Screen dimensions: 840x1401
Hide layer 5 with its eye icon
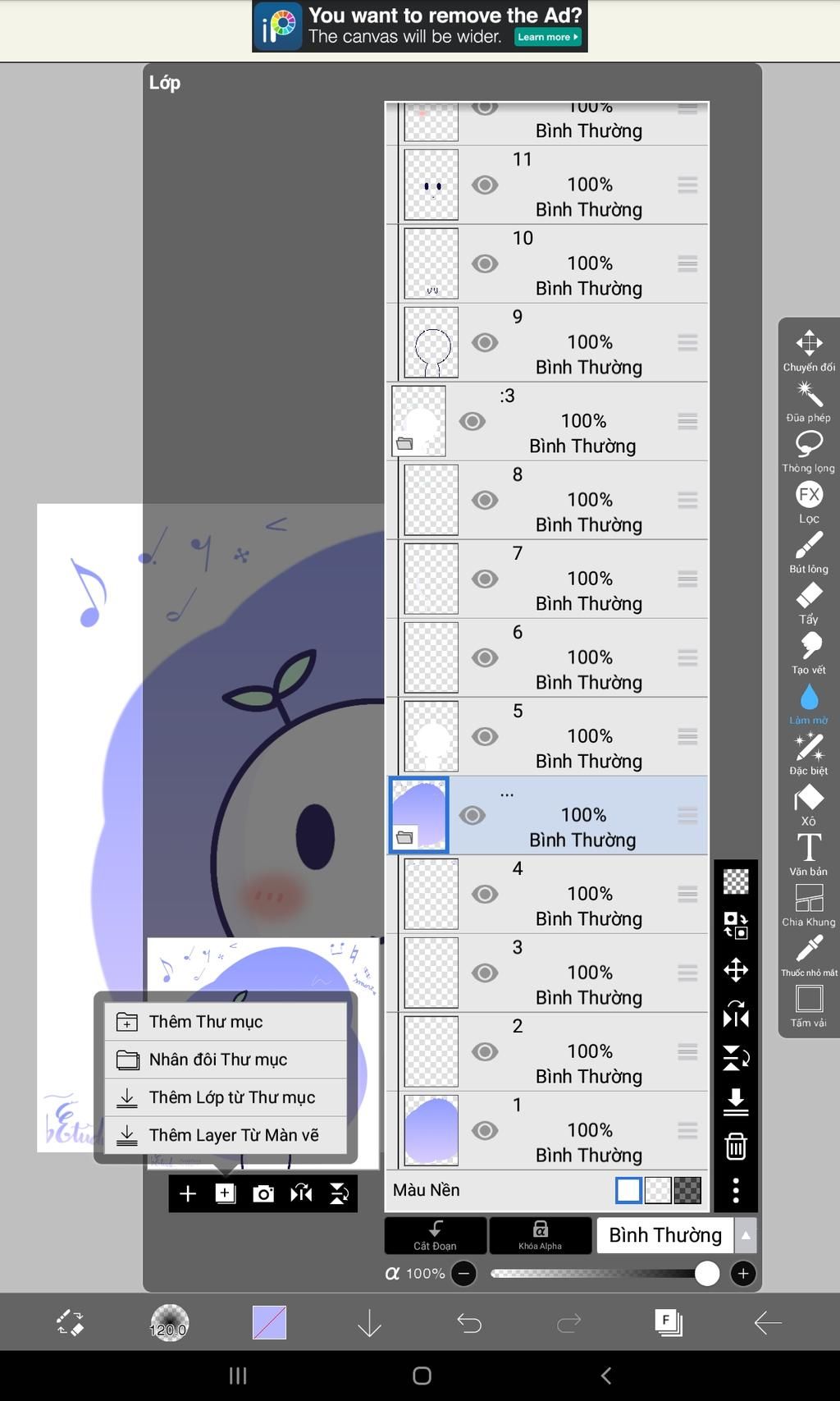(x=485, y=736)
